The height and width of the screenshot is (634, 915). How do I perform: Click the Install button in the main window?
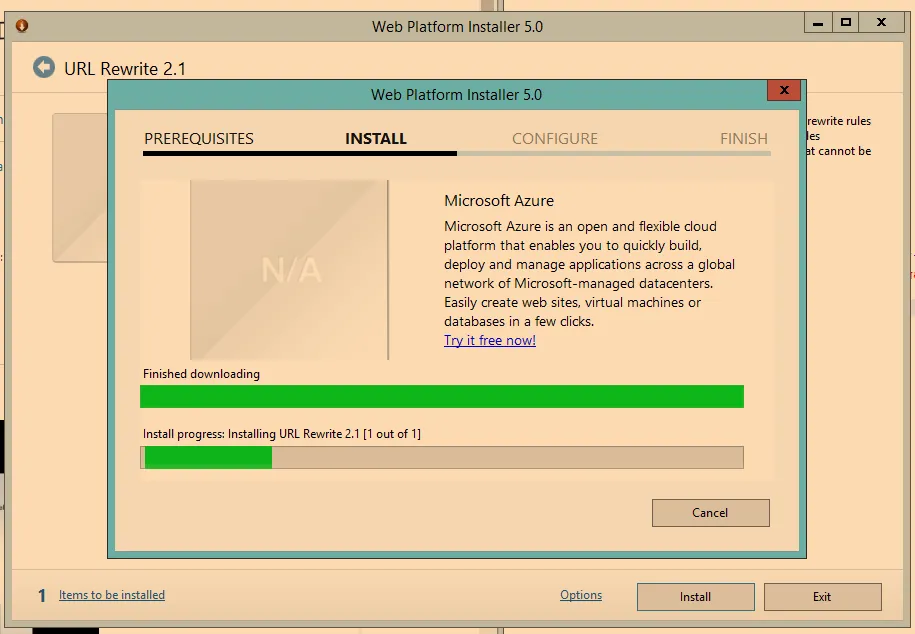(x=696, y=597)
